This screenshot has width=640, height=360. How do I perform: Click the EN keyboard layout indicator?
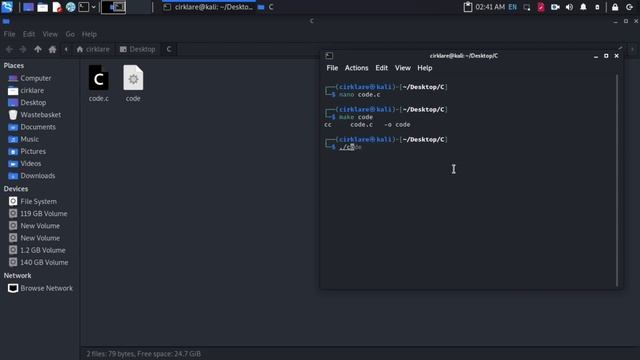coord(513,7)
